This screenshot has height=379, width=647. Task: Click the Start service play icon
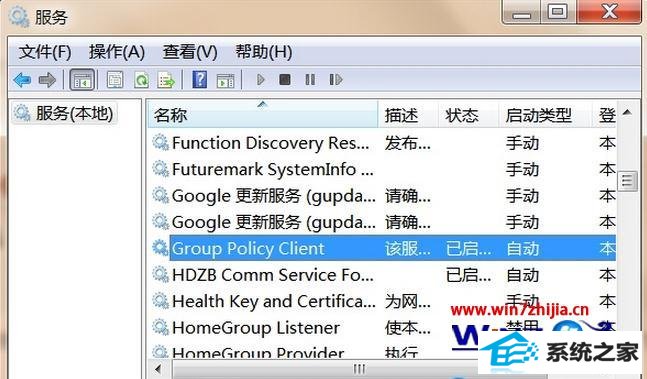pos(260,79)
